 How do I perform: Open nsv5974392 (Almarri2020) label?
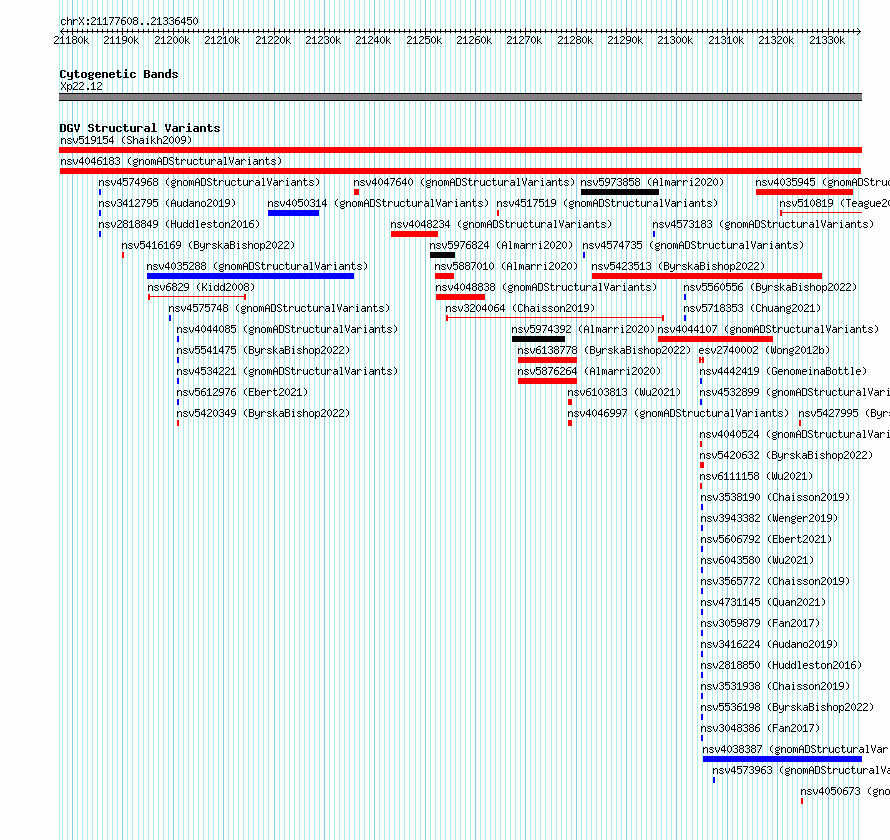tap(583, 329)
